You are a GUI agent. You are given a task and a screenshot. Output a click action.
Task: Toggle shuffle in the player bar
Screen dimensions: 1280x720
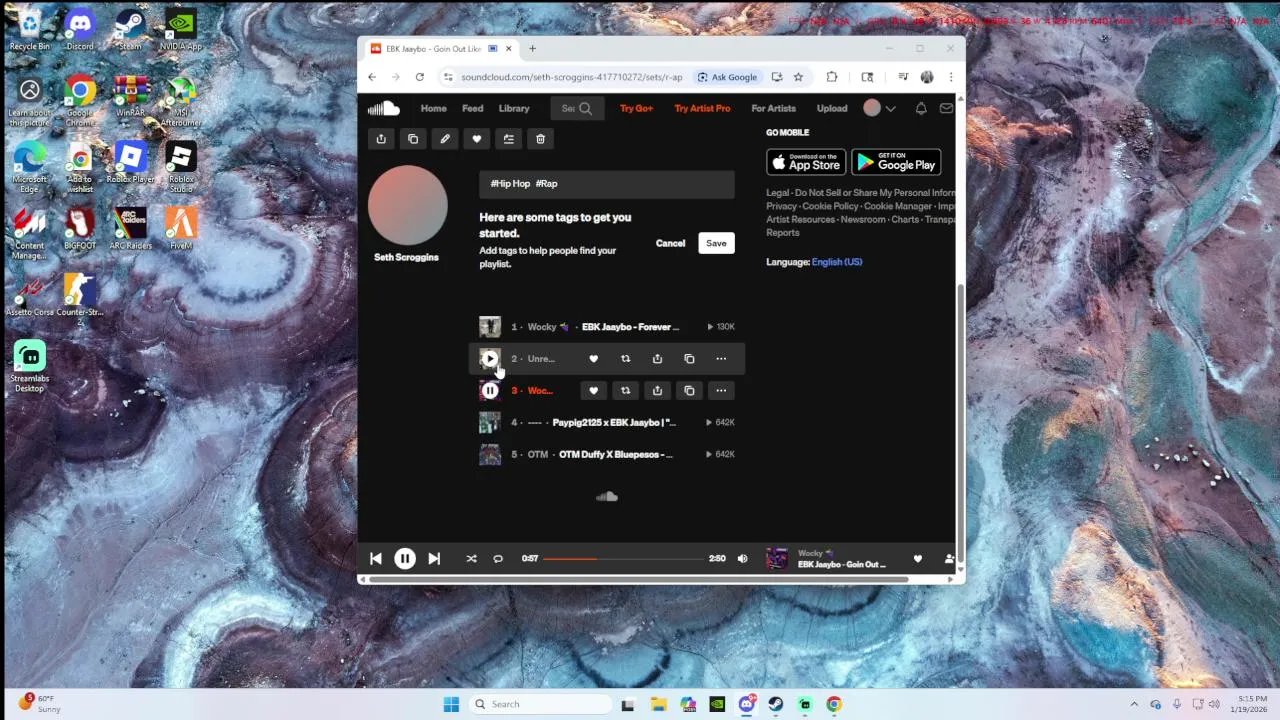click(x=471, y=559)
